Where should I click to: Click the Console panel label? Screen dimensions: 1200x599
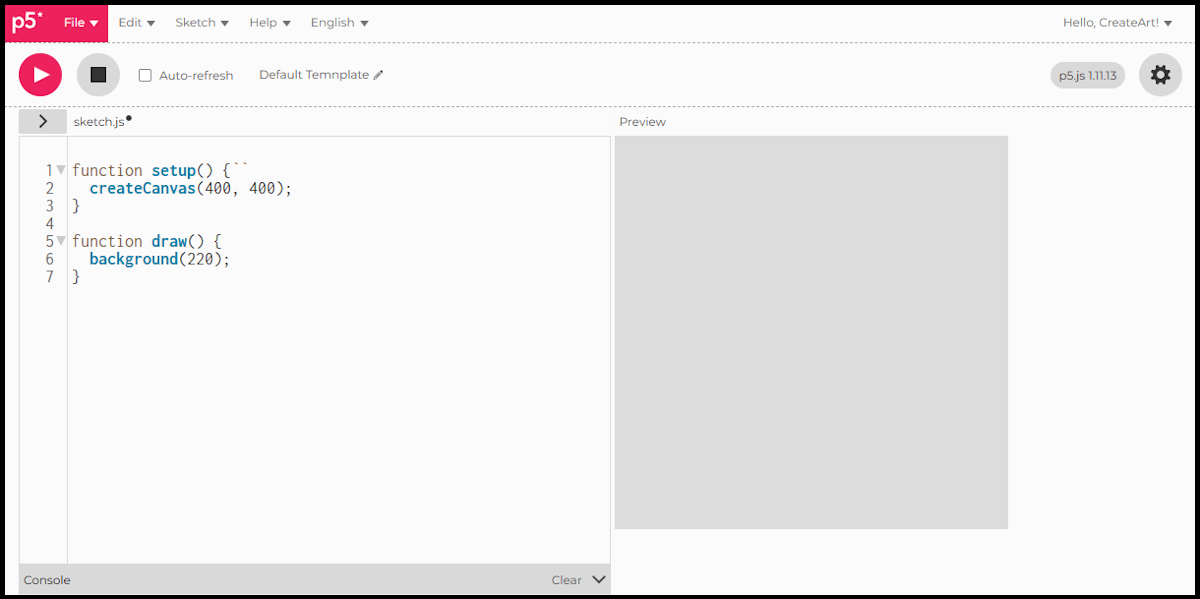(x=47, y=580)
